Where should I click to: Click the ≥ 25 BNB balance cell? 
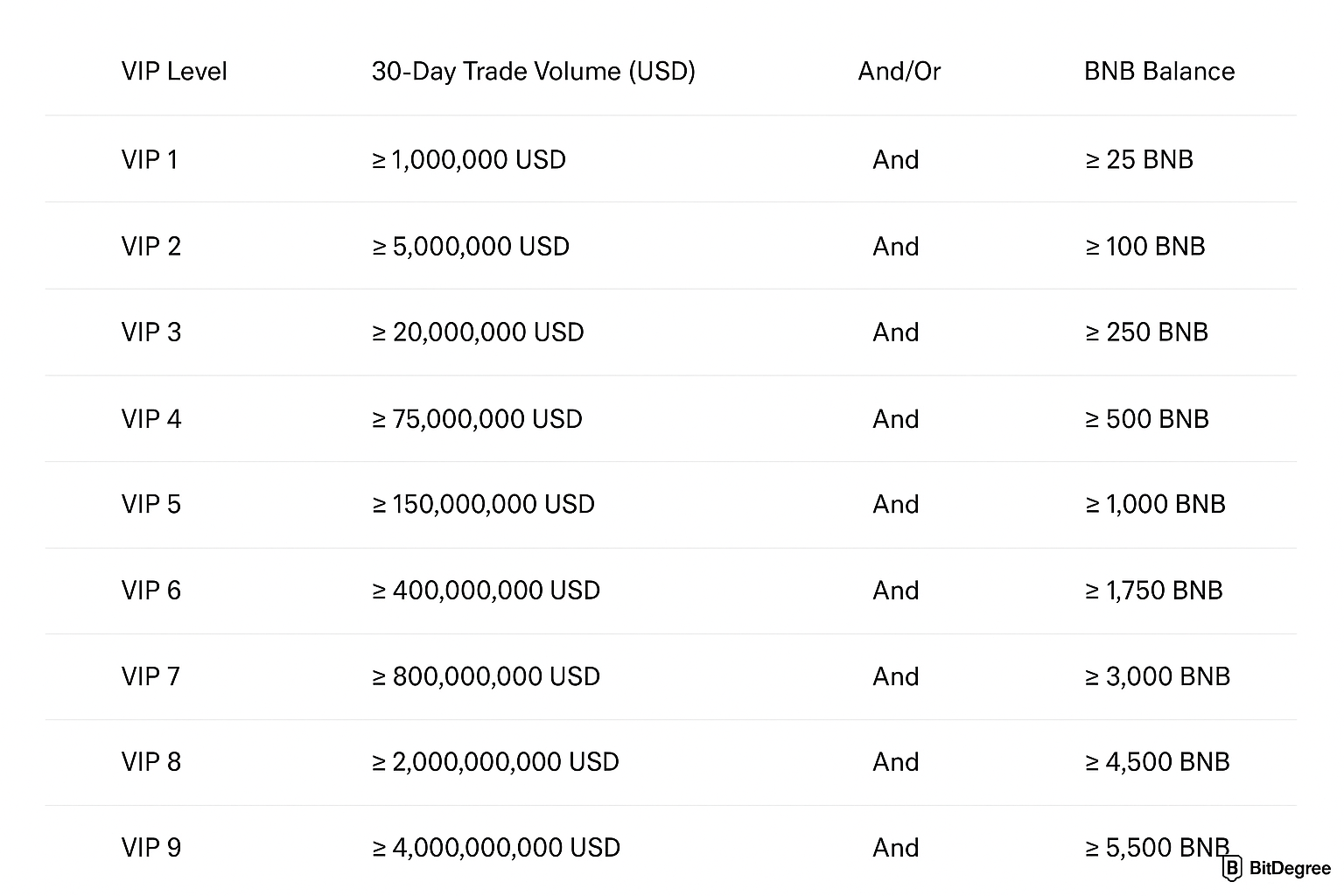click(1139, 159)
